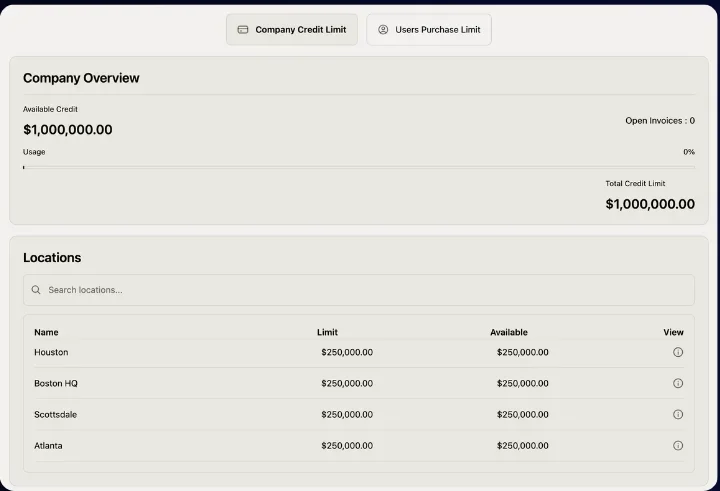720x491 pixels.
Task: Click the Usage label
Action: point(34,152)
